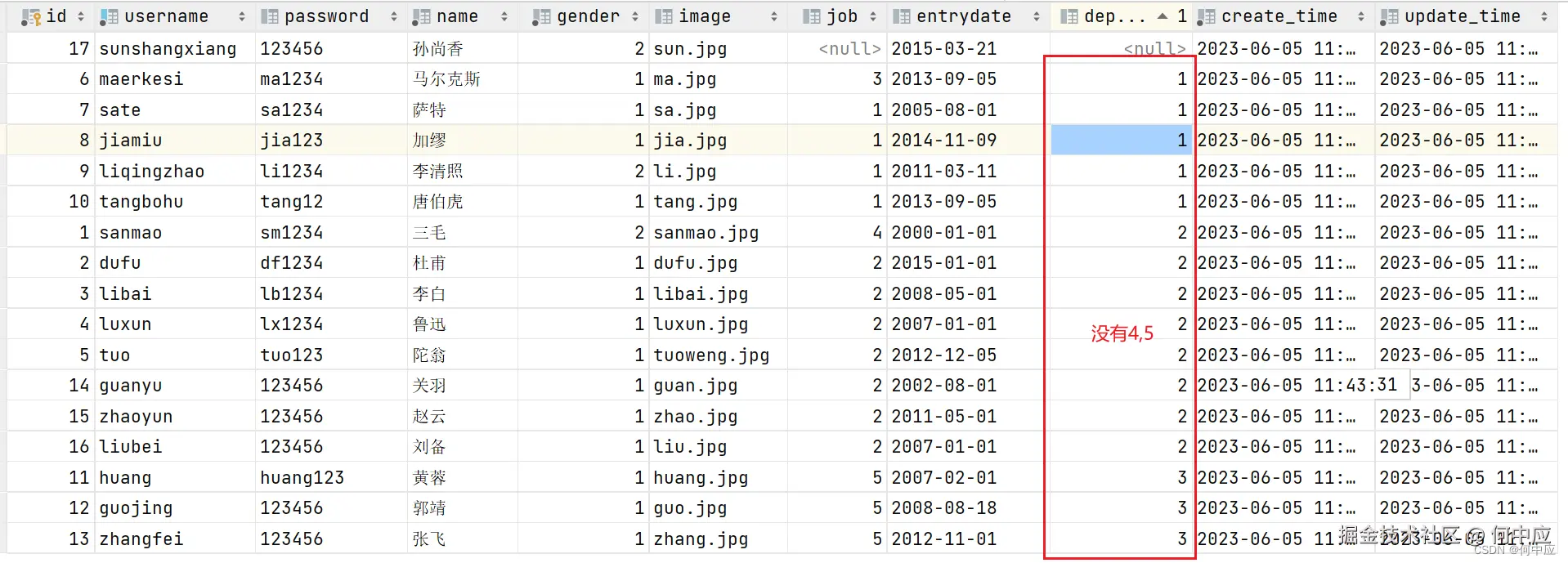The height and width of the screenshot is (563, 1568).
Task: Click the image cell zhang.jpg
Action: (x=718, y=539)
